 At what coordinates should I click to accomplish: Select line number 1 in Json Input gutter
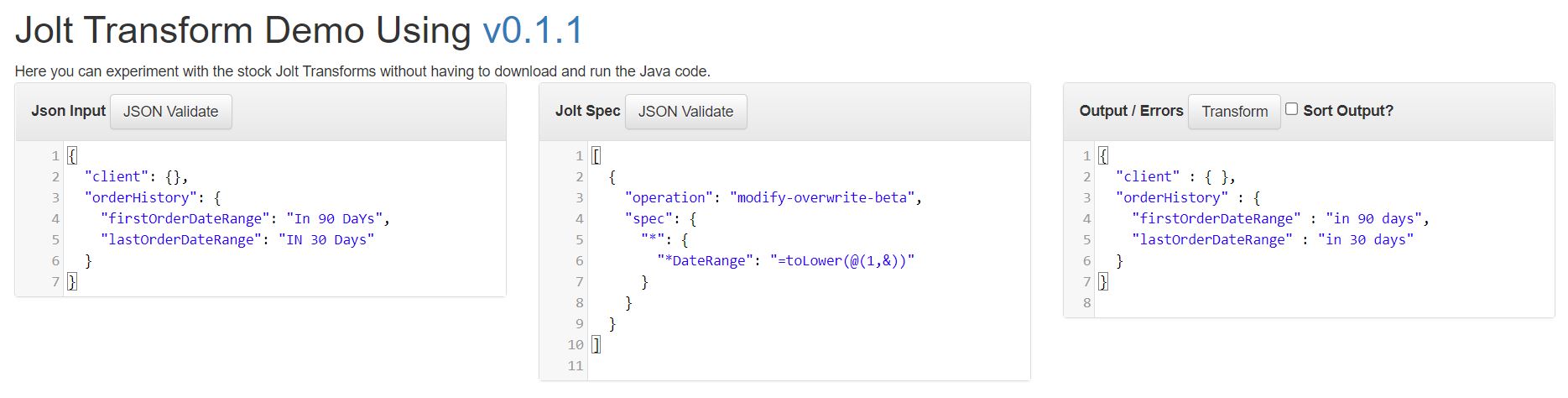55,155
